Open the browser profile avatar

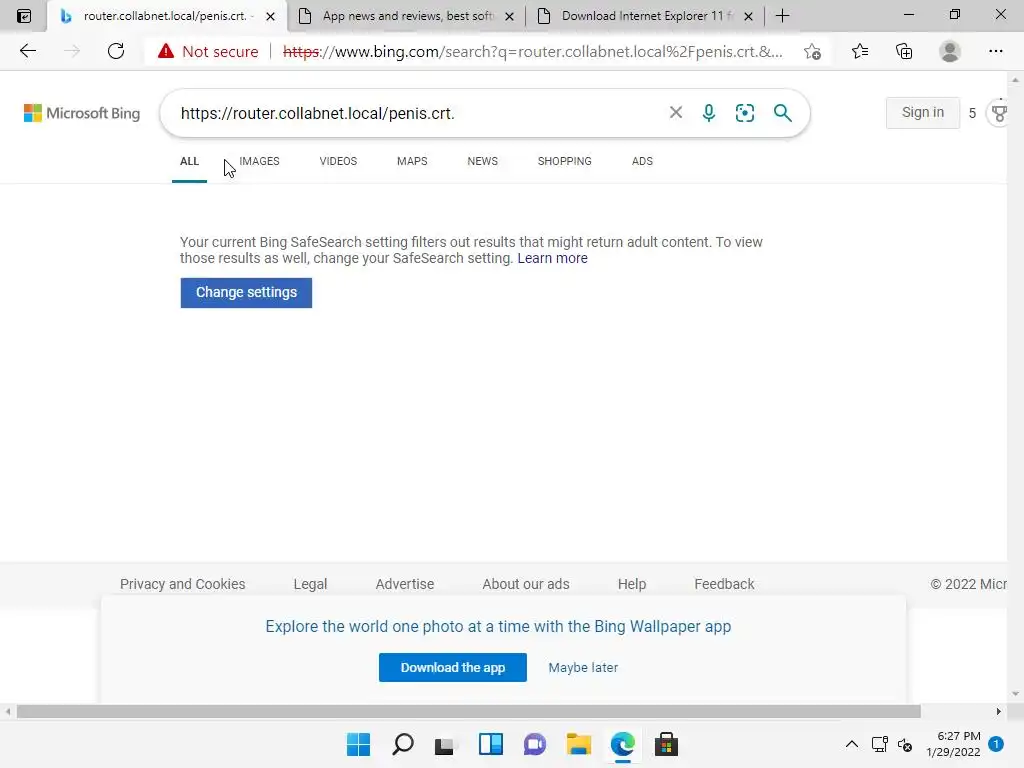pos(950,51)
